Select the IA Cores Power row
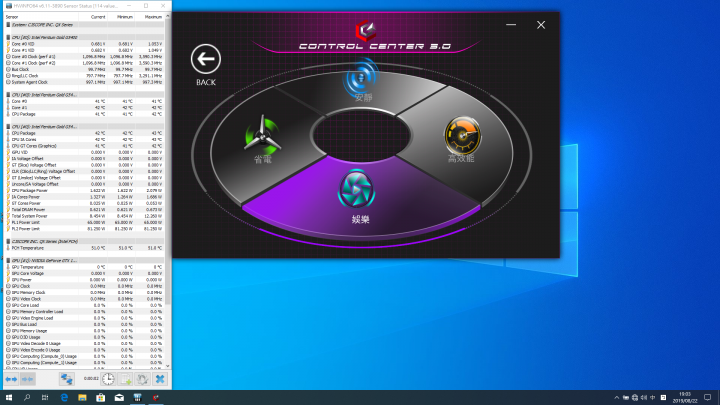This screenshot has width=720, height=405. pos(84,197)
